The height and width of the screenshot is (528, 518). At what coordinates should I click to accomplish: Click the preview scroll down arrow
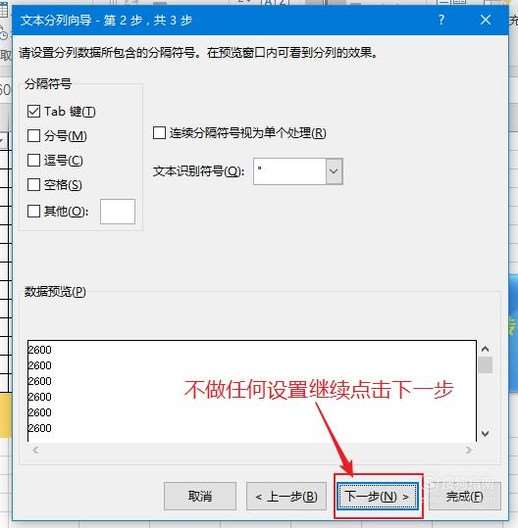[485, 433]
